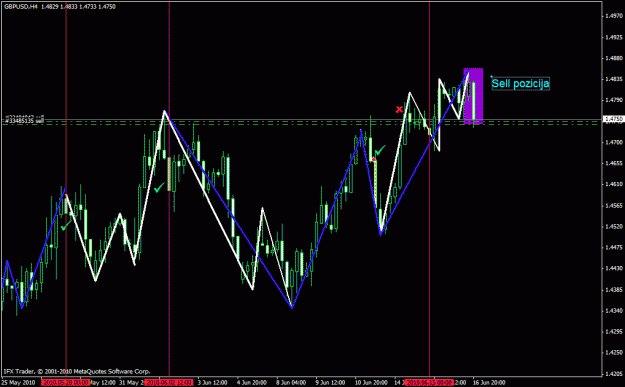Click the 1.4700 price scale value
This screenshot has height=387, width=625.
tap(614, 142)
